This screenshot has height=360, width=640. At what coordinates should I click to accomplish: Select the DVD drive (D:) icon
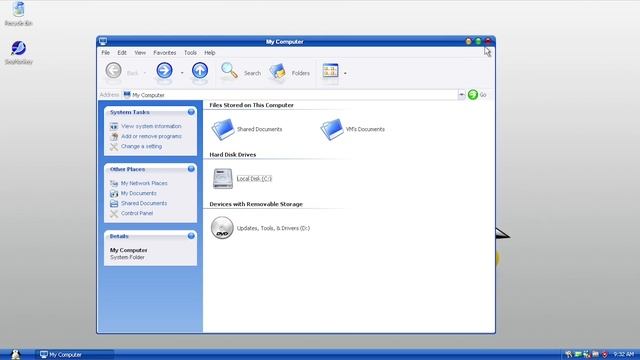pos(222,228)
